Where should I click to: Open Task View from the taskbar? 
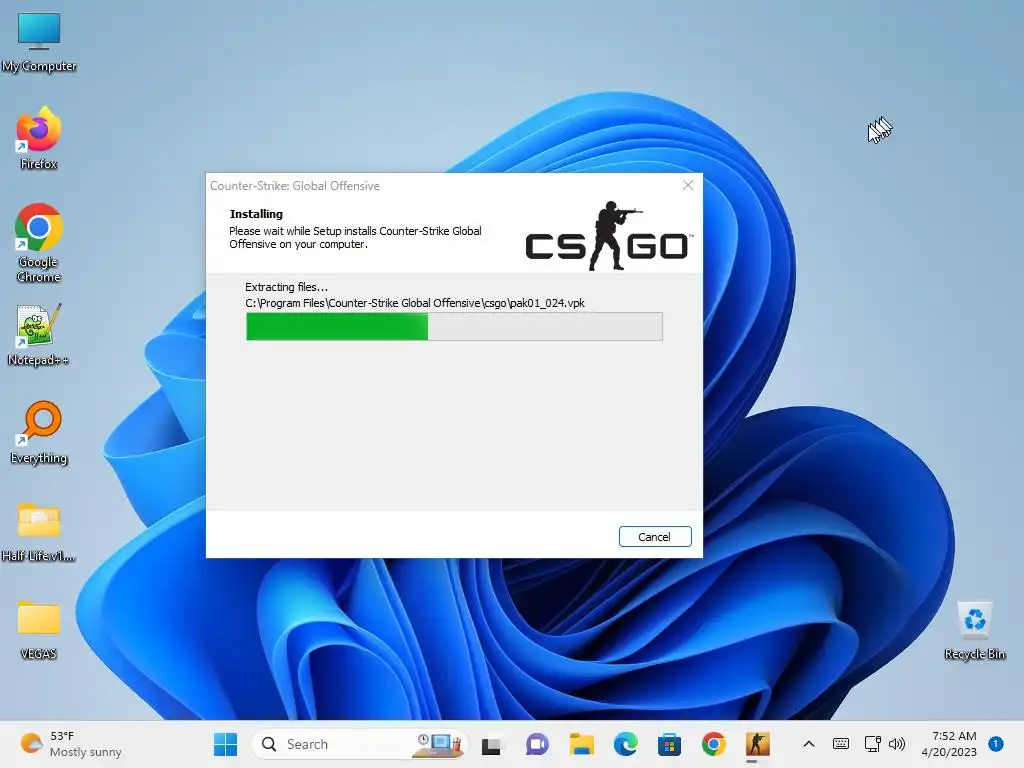pos(491,744)
